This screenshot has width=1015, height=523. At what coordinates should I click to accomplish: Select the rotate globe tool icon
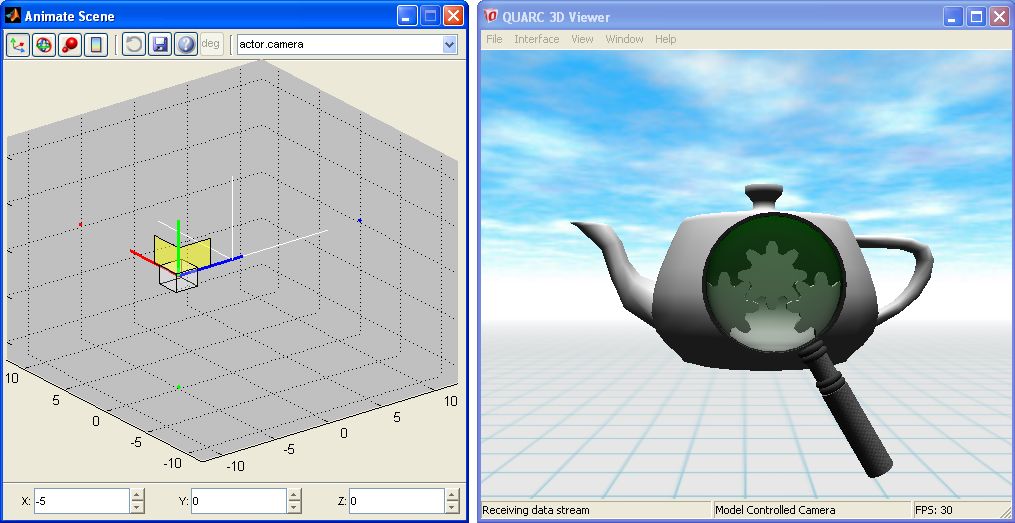coord(44,45)
